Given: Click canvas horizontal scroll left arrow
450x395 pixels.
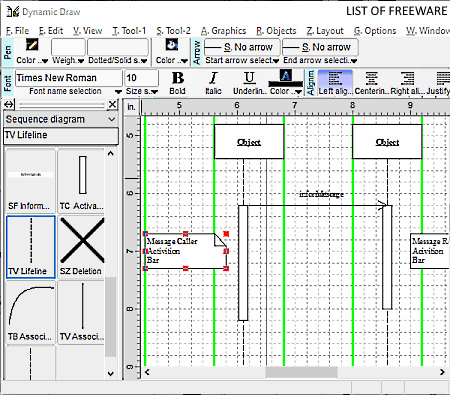Looking at the screenshot, I should click(x=147, y=372).
